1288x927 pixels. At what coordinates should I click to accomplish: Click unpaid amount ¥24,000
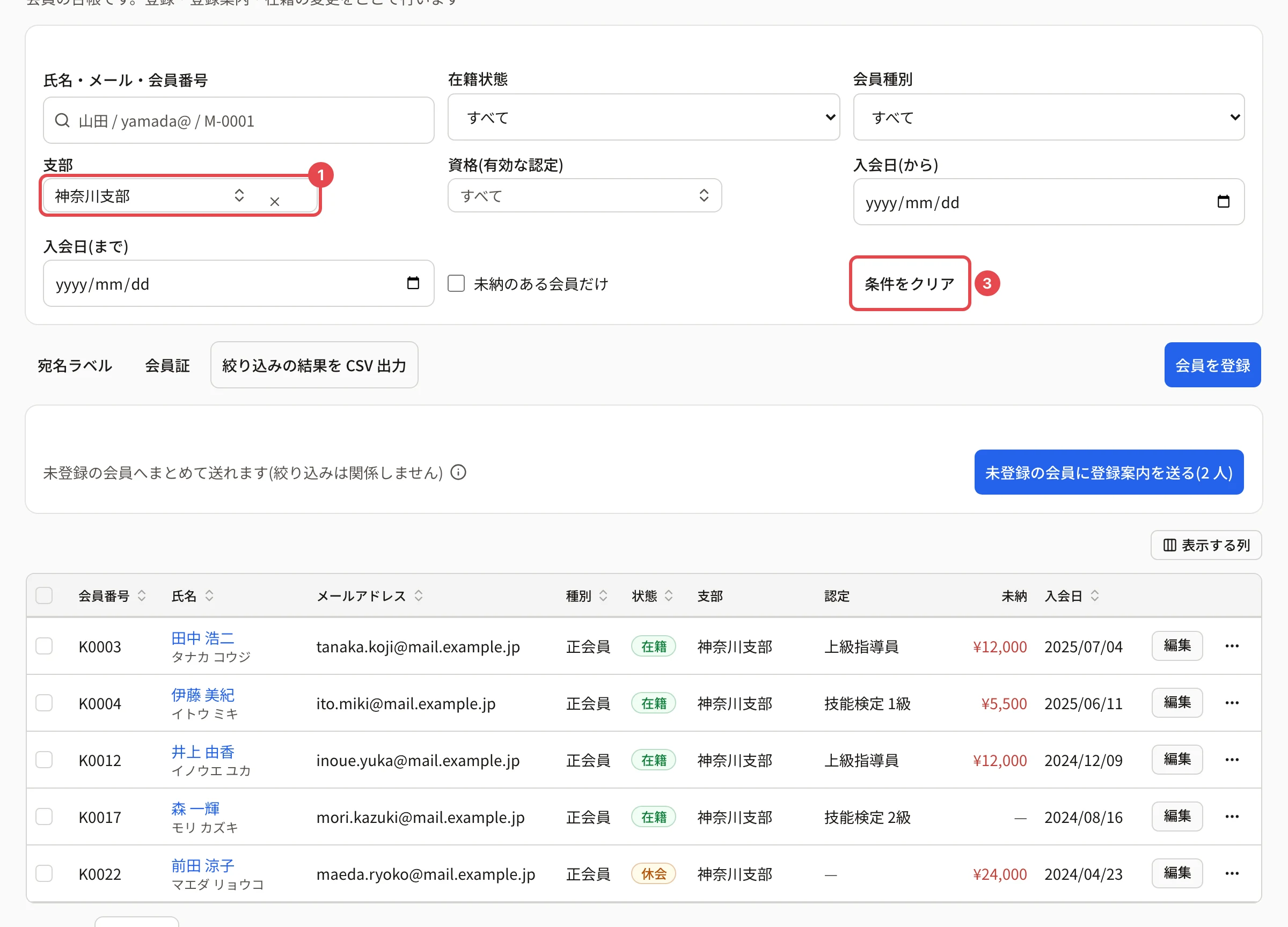pos(999,874)
